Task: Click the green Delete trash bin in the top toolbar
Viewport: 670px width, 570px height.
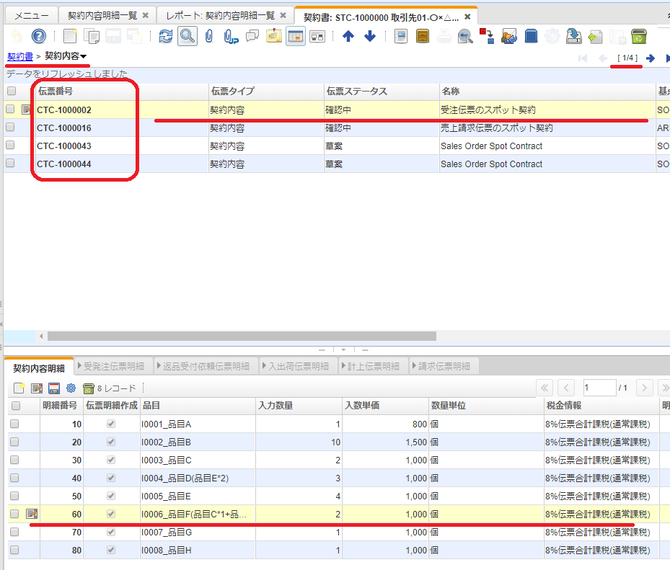Action: (638, 36)
